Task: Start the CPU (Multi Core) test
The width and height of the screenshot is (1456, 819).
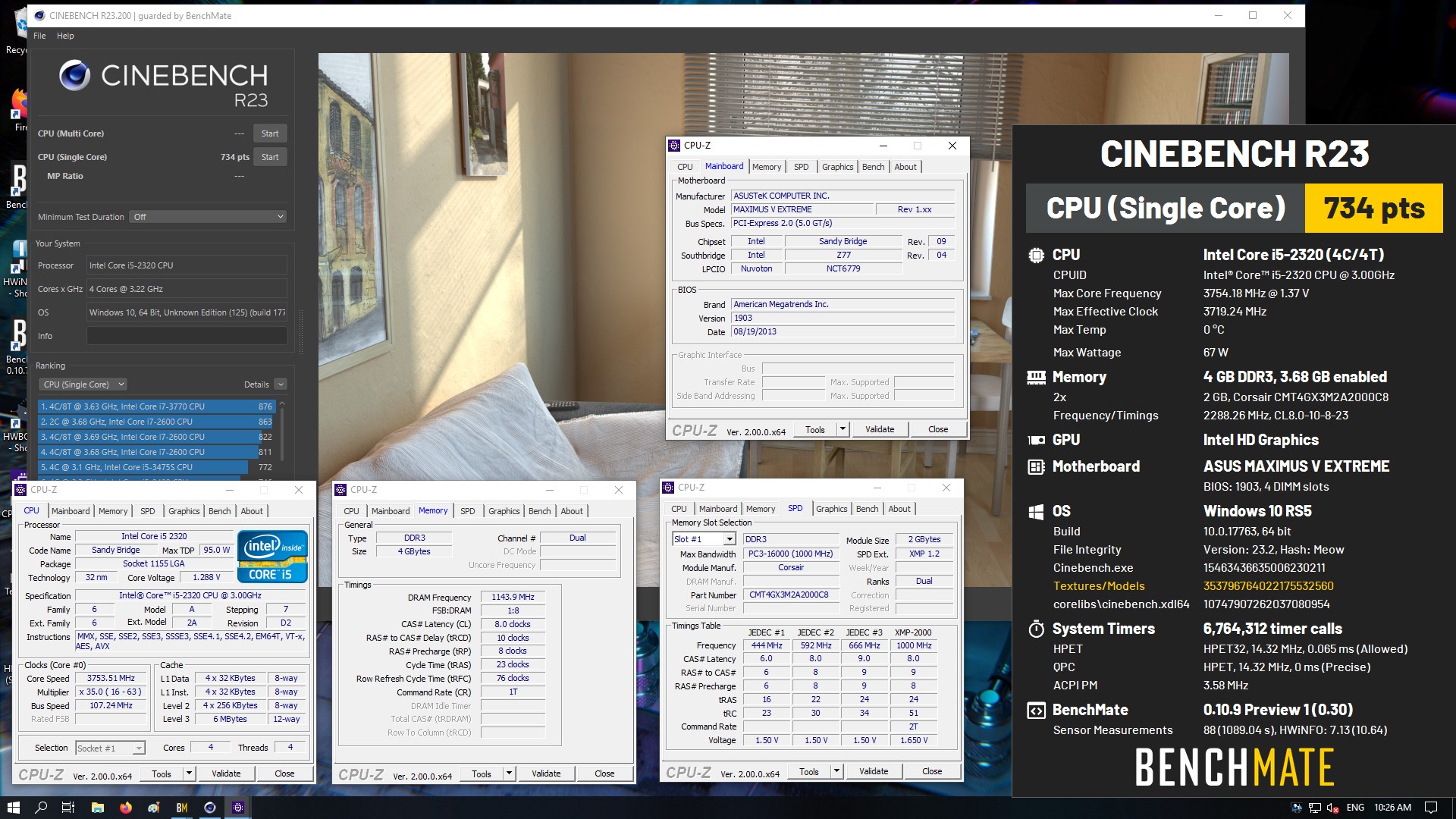Action: click(270, 133)
